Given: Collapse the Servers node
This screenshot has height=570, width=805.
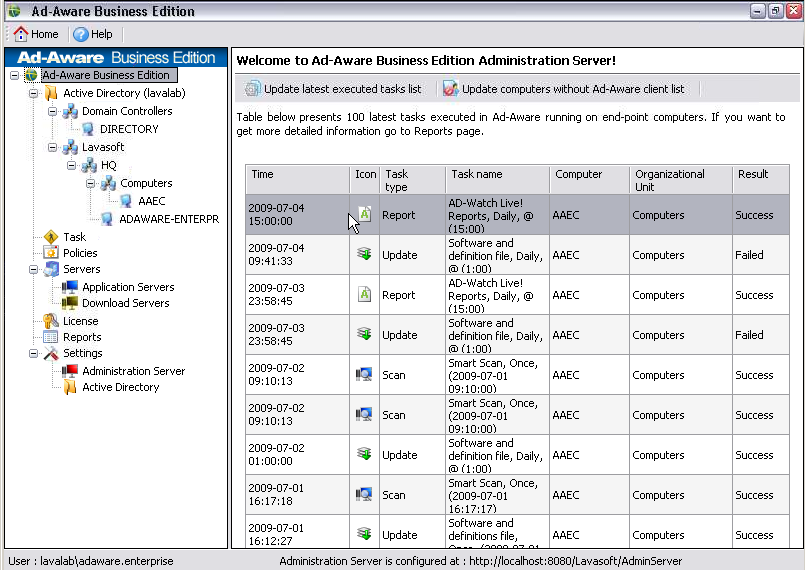Looking at the screenshot, I should point(33,269).
